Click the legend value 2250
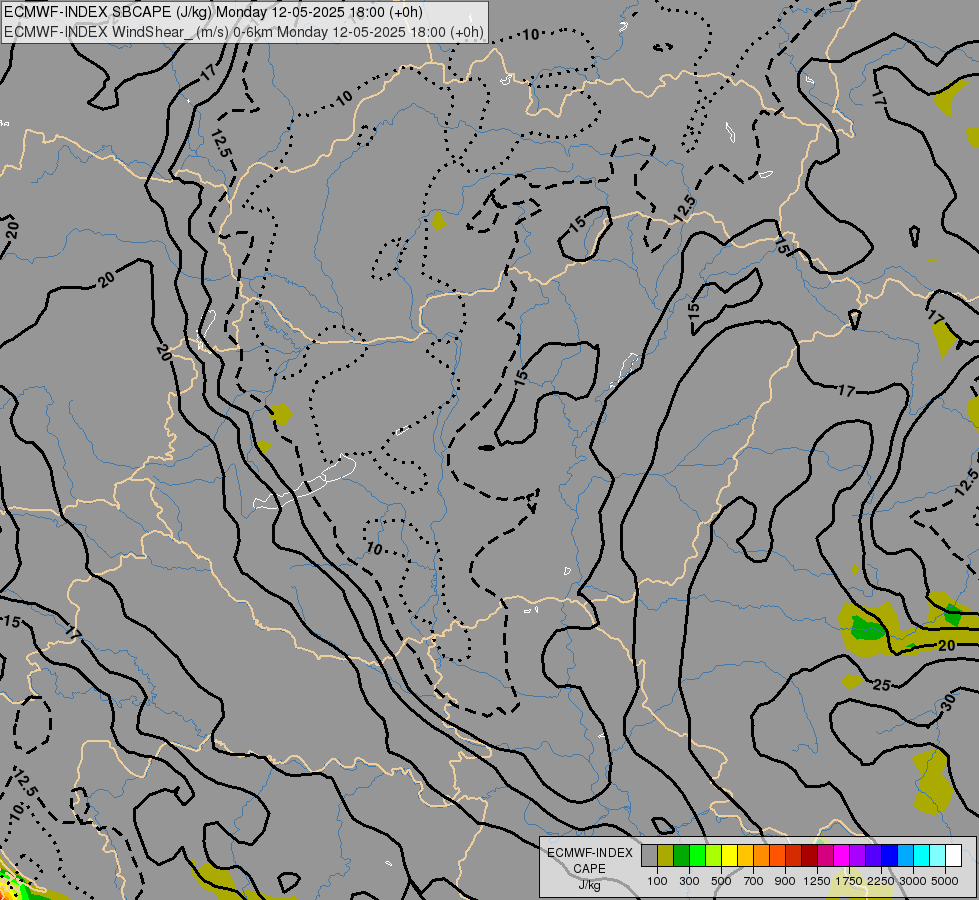 pos(881,881)
